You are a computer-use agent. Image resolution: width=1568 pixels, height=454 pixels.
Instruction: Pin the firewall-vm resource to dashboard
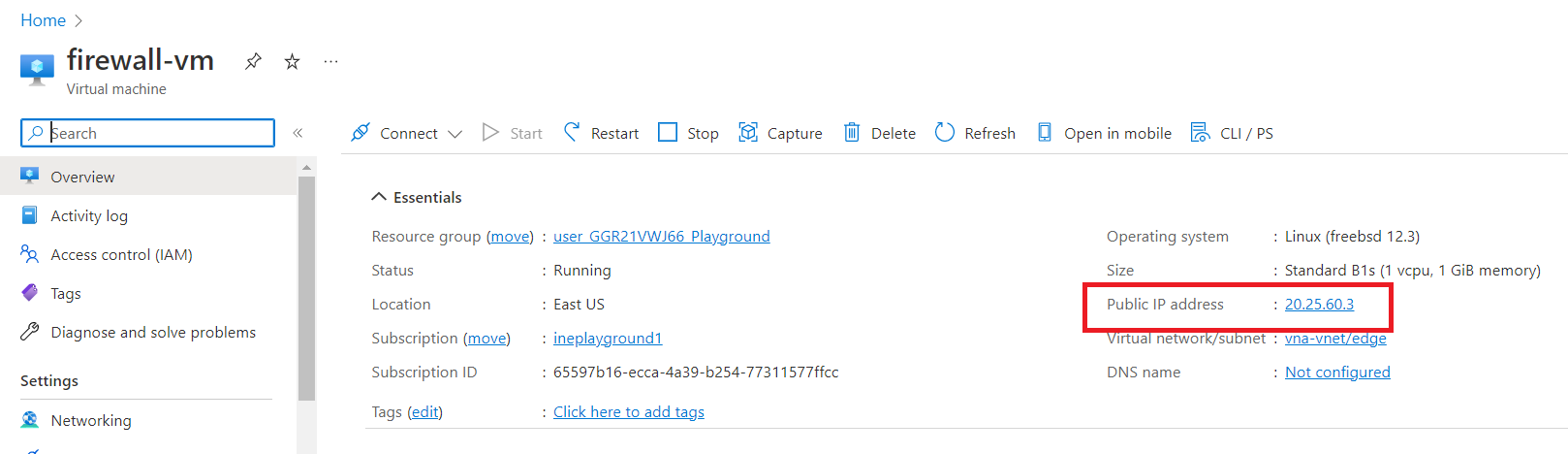253,61
